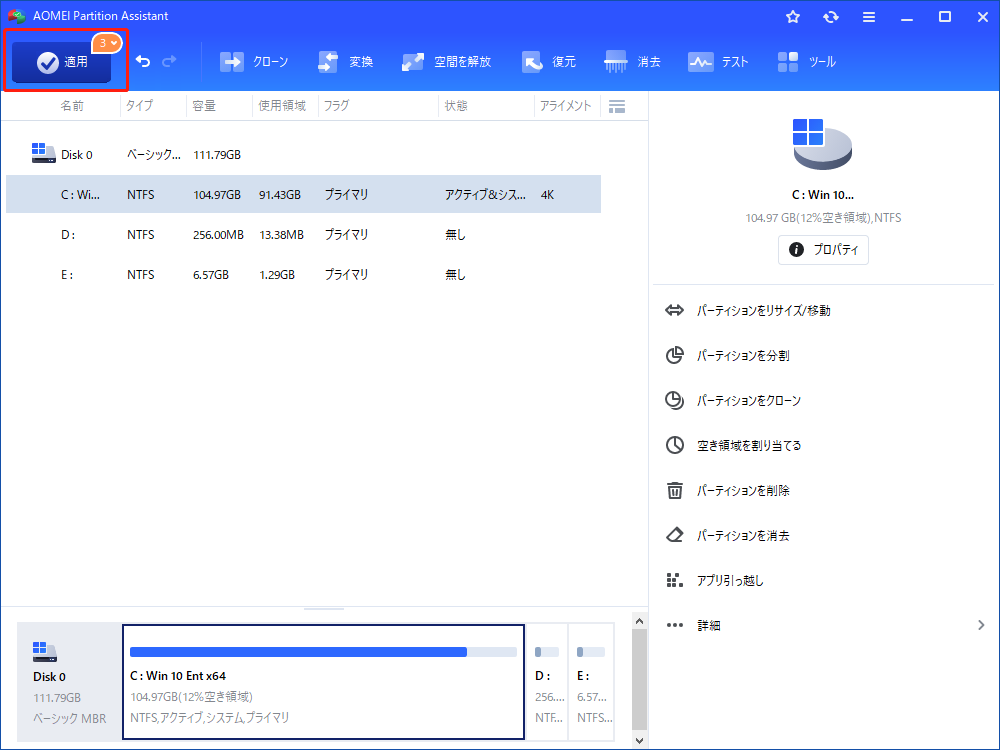This screenshot has height=750, width=1000.
Task: Open the ツール tools menu
Action: 806,62
